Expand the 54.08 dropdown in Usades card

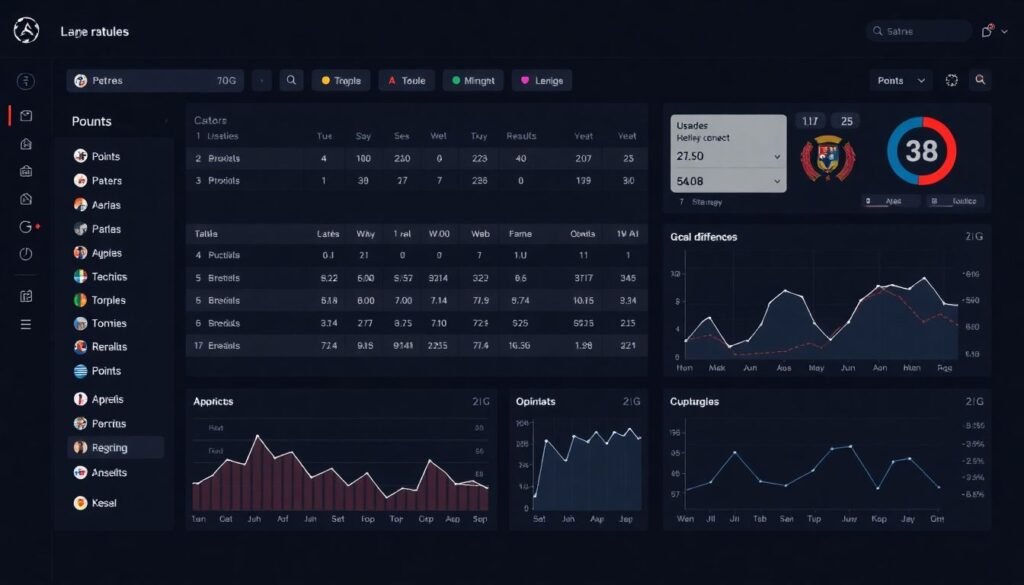point(729,181)
